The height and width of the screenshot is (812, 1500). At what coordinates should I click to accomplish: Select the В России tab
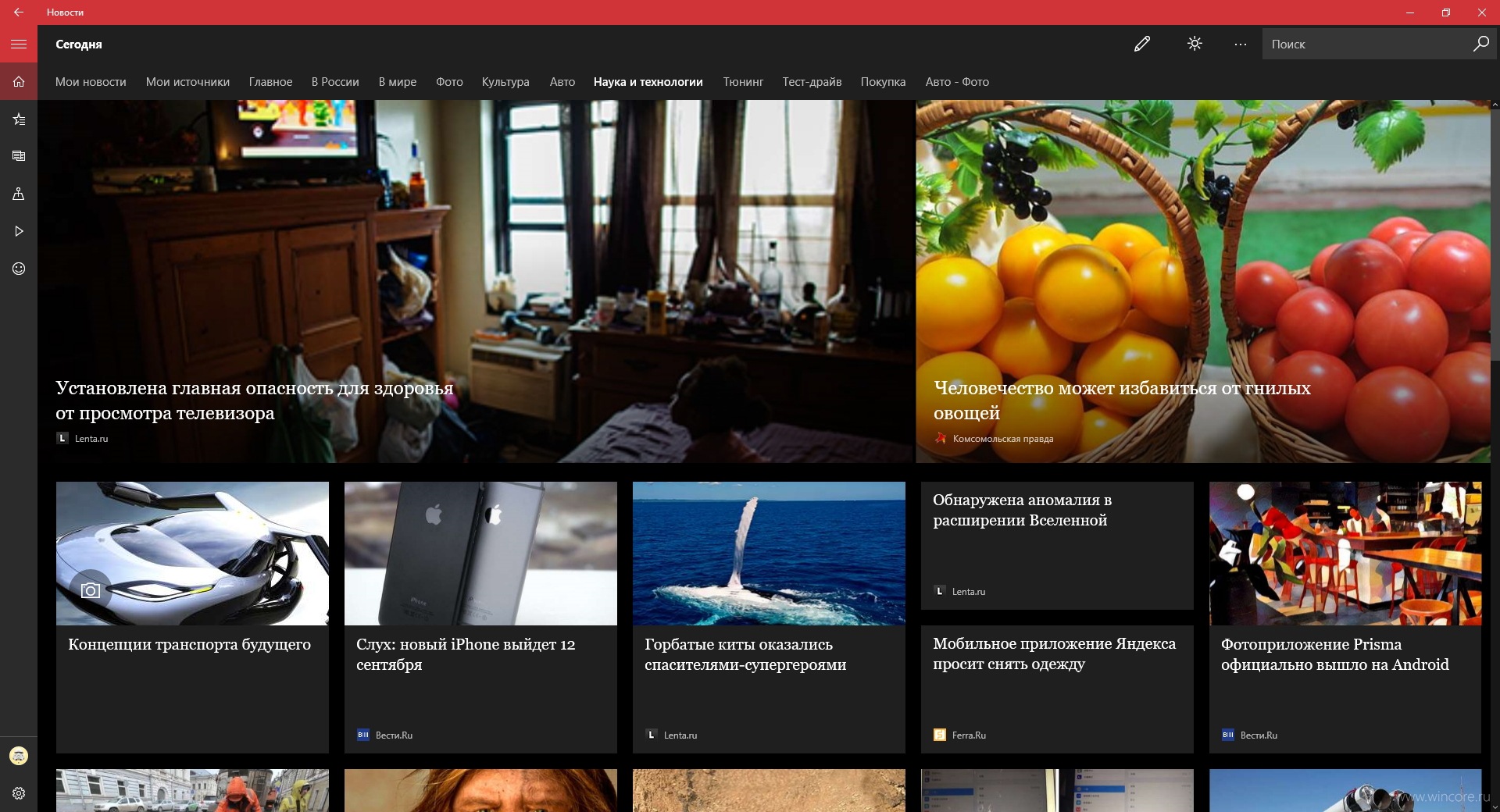coord(335,82)
